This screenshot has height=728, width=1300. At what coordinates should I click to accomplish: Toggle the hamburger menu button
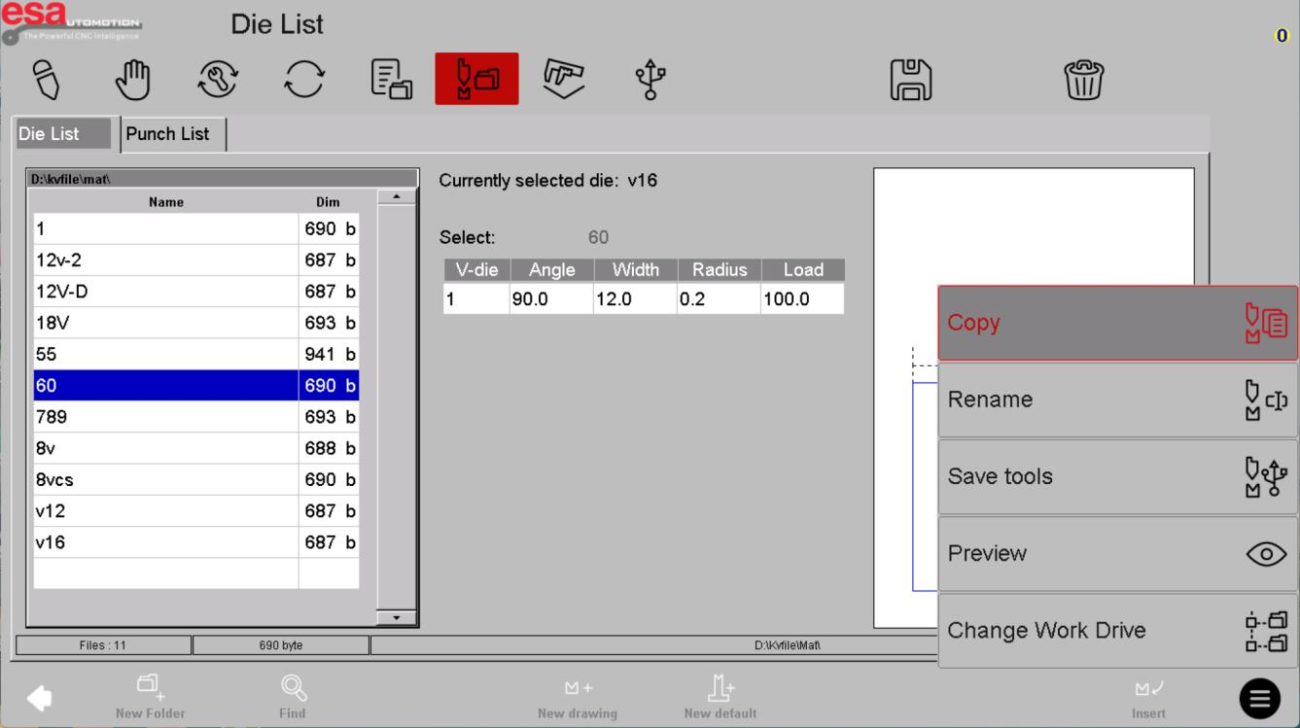click(1260, 698)
